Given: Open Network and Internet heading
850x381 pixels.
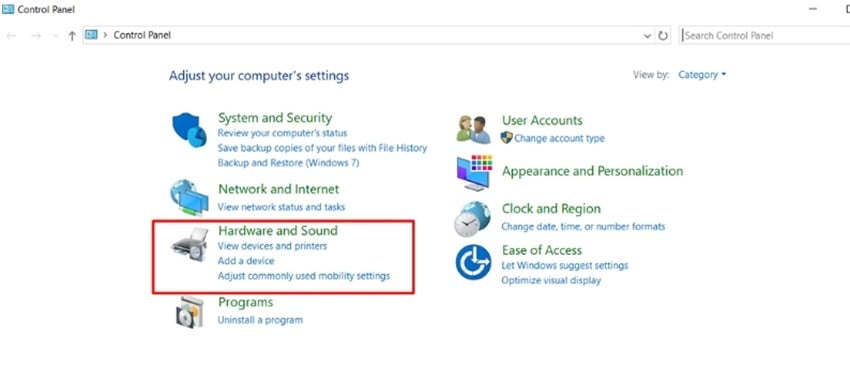Looking at the screenshot, I should click(x=279, y=189).
